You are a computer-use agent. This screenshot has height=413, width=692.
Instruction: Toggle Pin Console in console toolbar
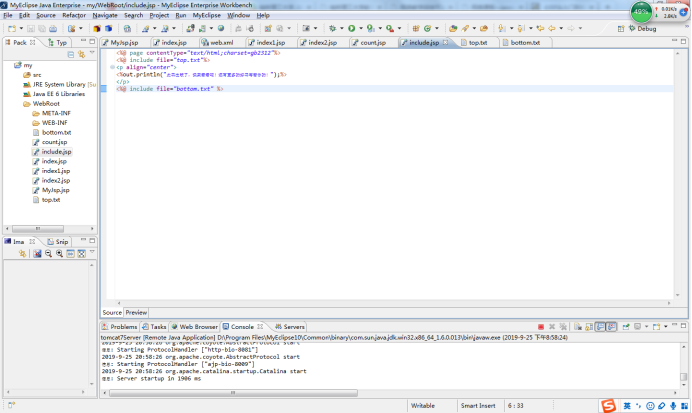626,327
